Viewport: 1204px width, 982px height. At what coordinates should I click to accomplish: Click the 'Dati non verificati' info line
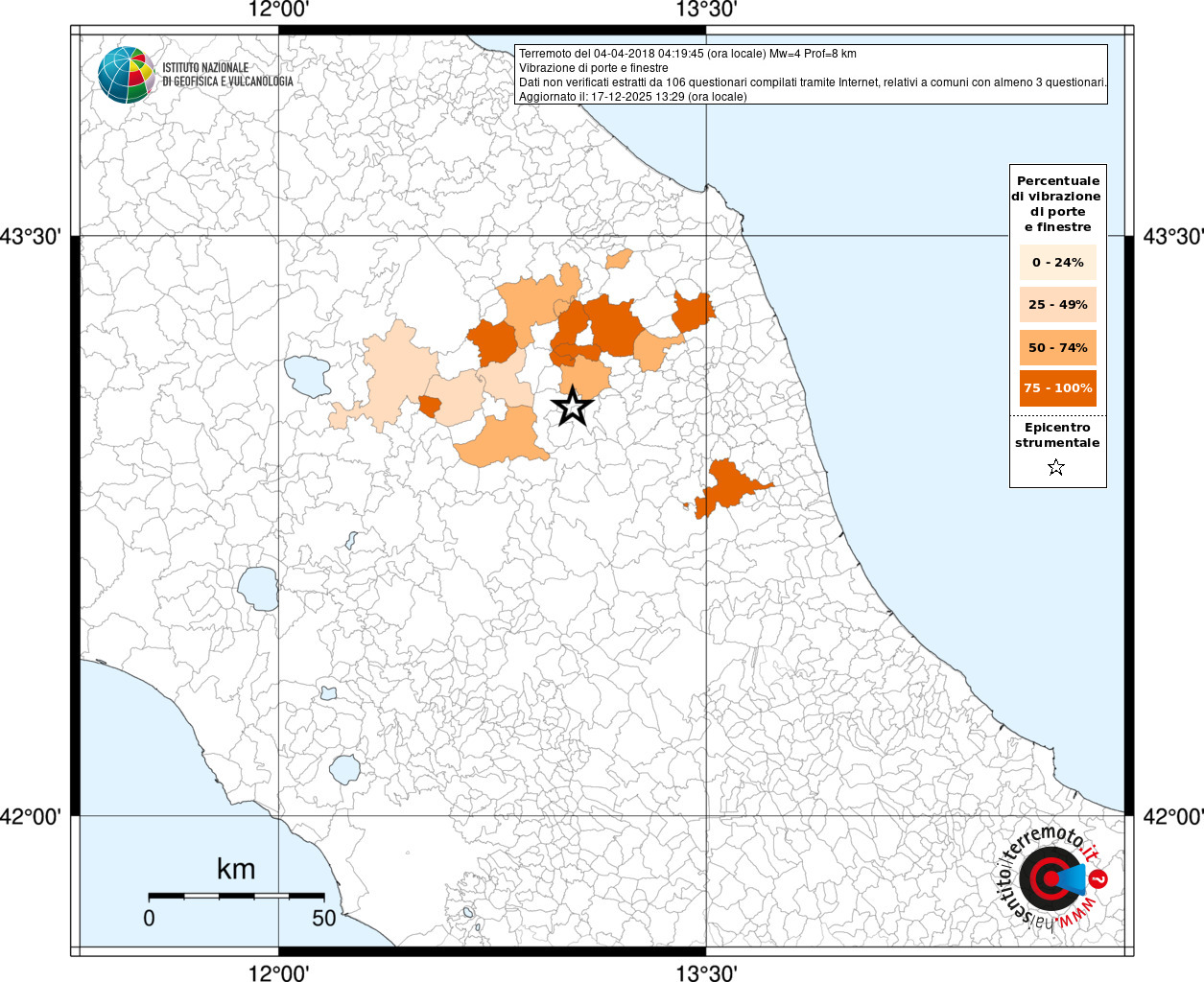coord(813,82)
